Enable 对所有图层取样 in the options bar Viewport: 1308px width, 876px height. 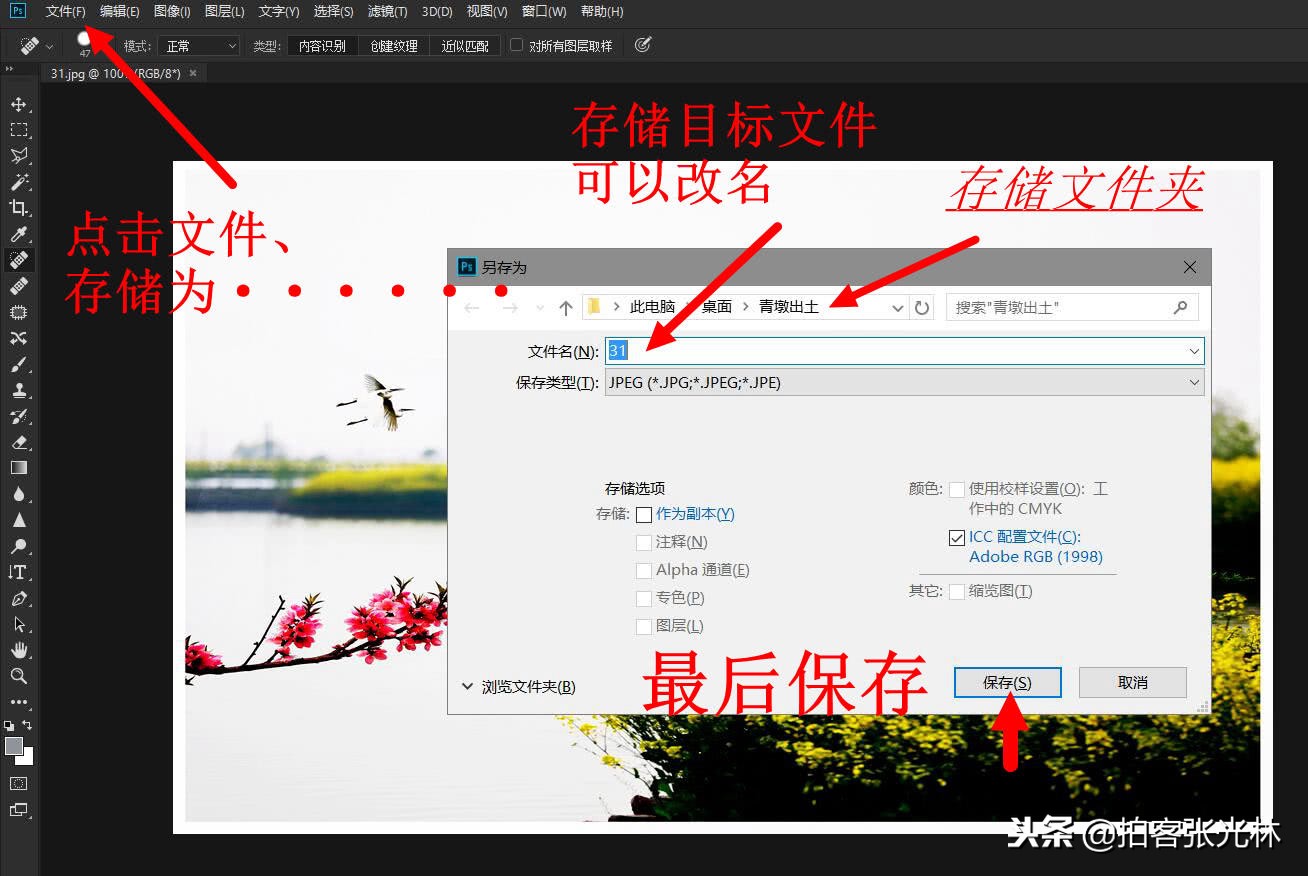pyautogui.click(x=516, y=44)
